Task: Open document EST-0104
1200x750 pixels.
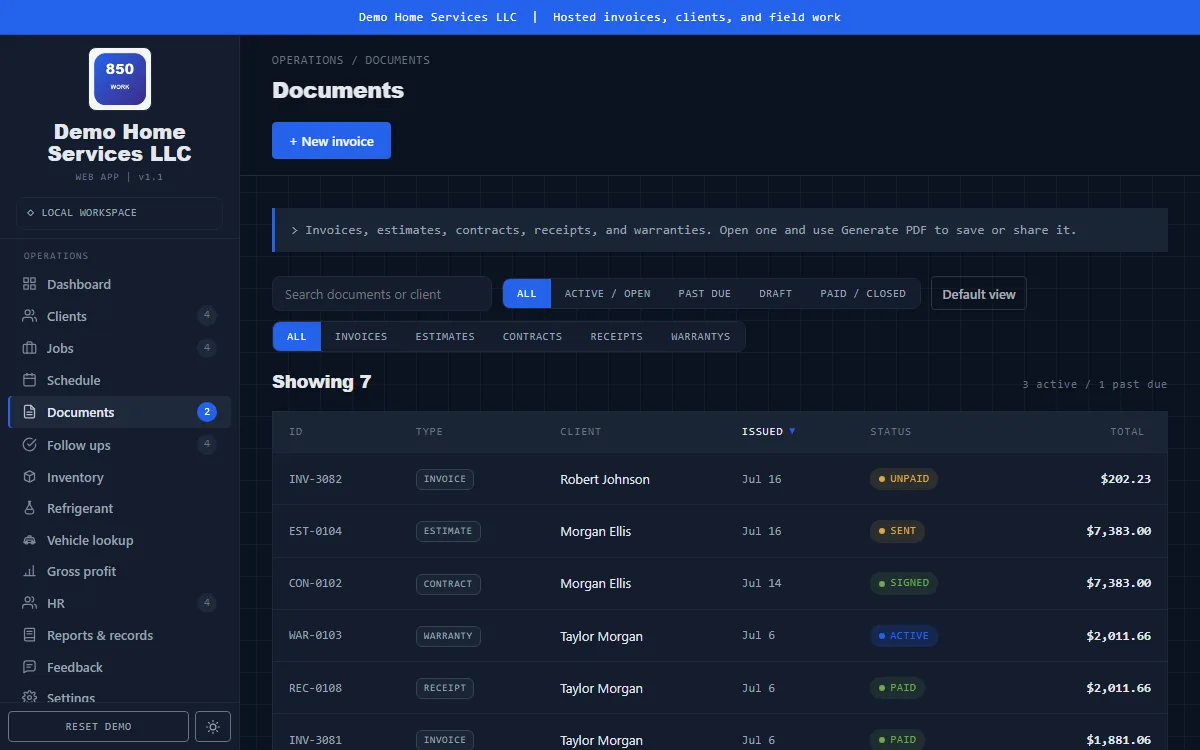Action: 719,531
